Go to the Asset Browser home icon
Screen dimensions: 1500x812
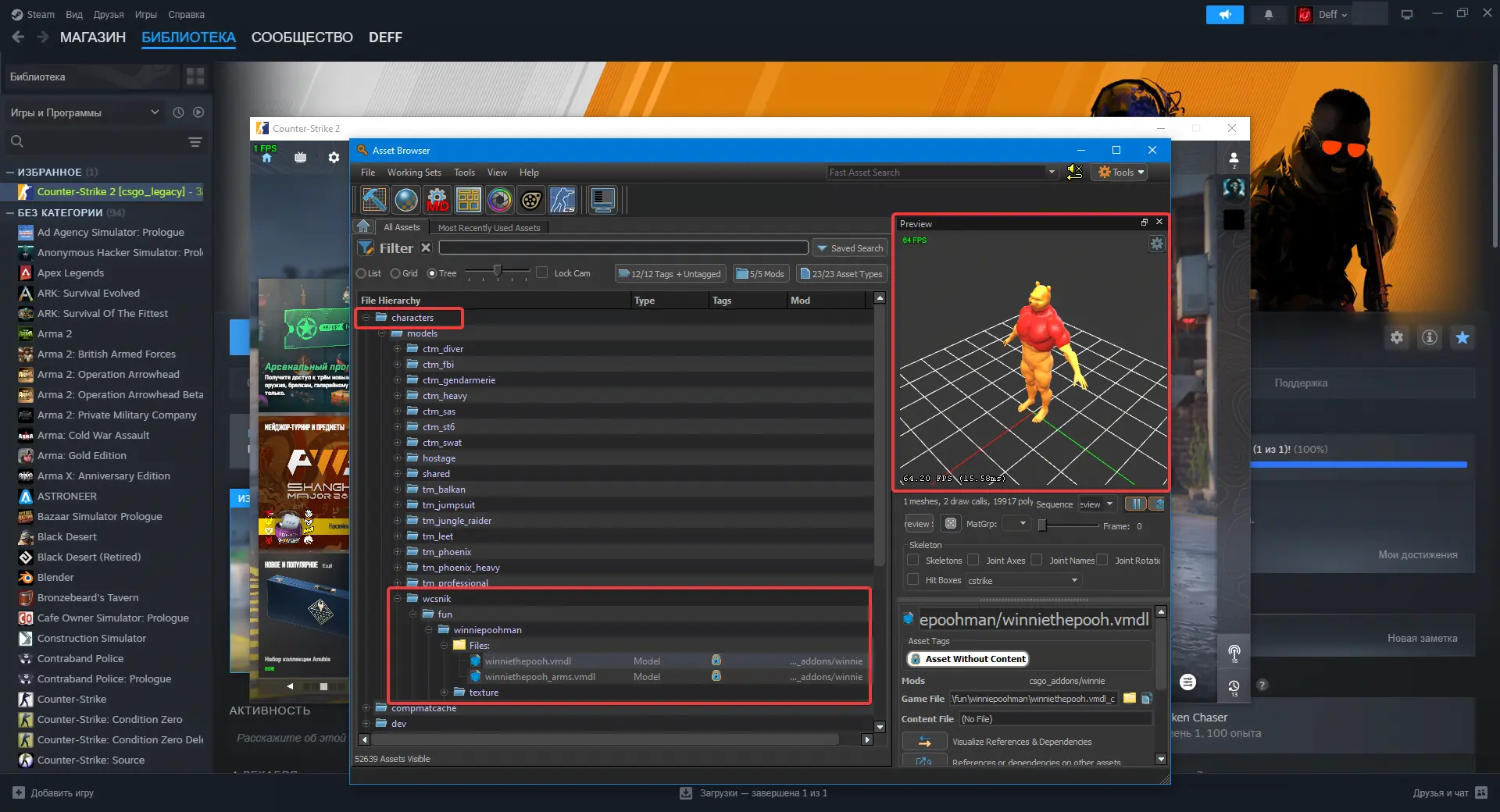[363, 226]
